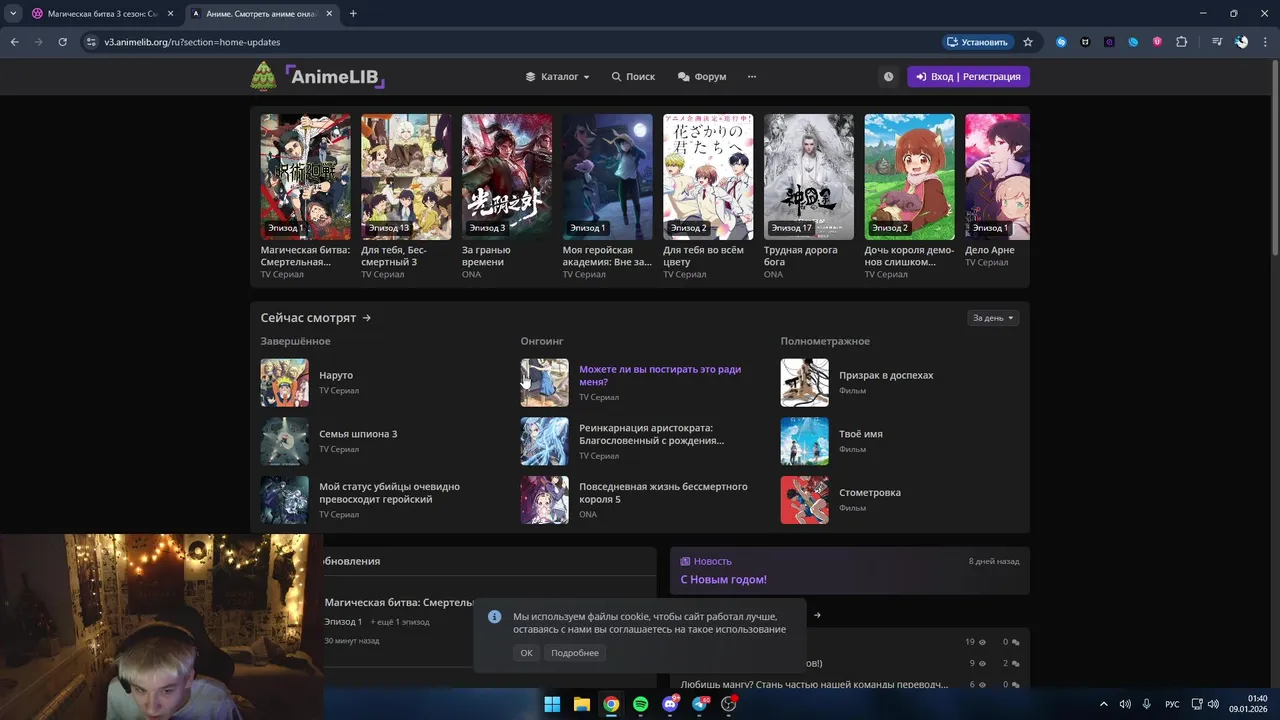Open Моя геройская академия poster
This screenshot has width=1280, height=720.
[x=607, y=176]
